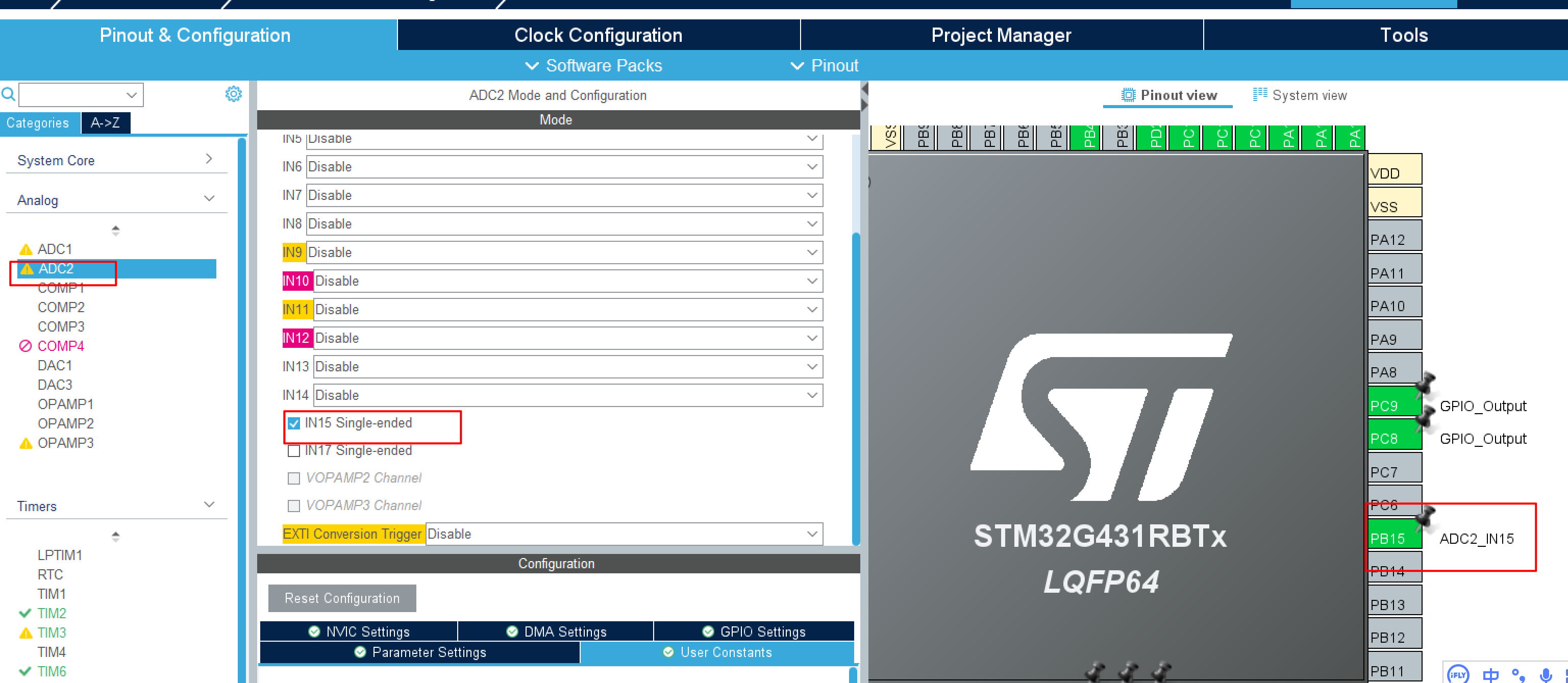Screen dimensions: 1568x683
Task: Open the IN12 mode dropdown
Action: click(x=568, y=338)
